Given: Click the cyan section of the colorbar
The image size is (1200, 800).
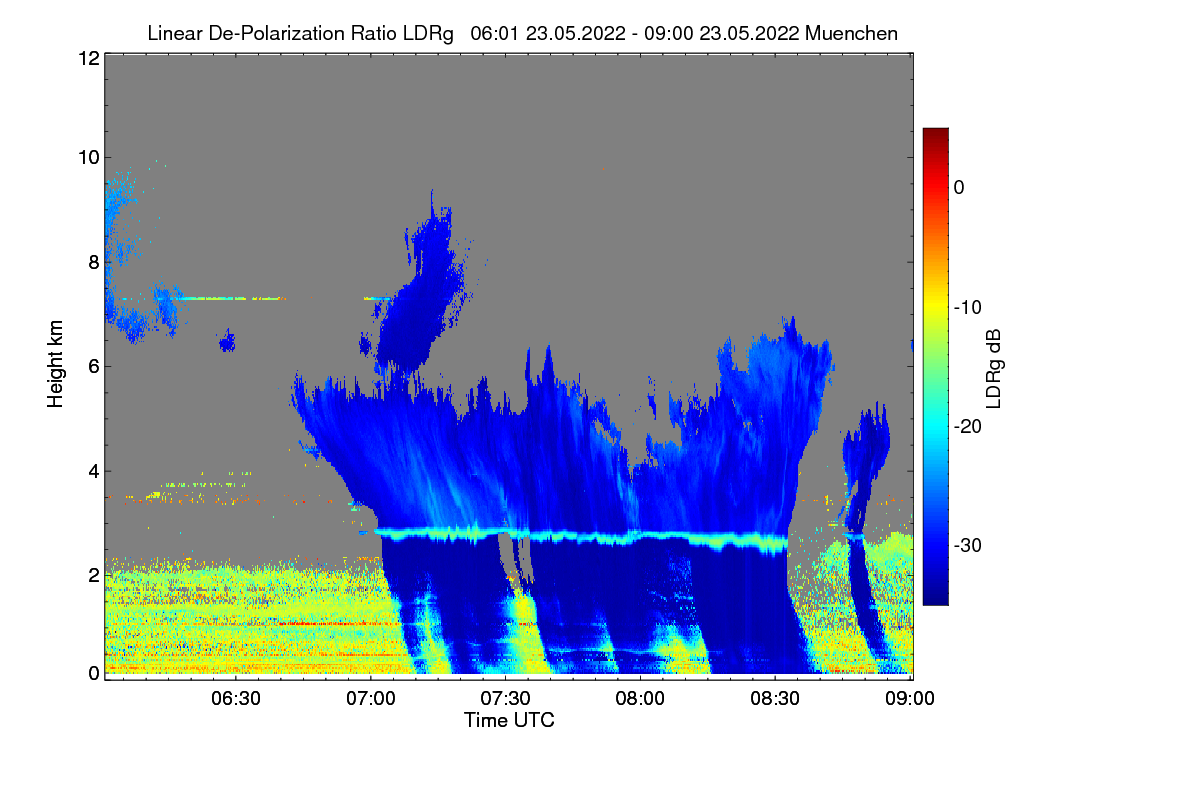Looking at the screenshot, I should click(935, 427).
